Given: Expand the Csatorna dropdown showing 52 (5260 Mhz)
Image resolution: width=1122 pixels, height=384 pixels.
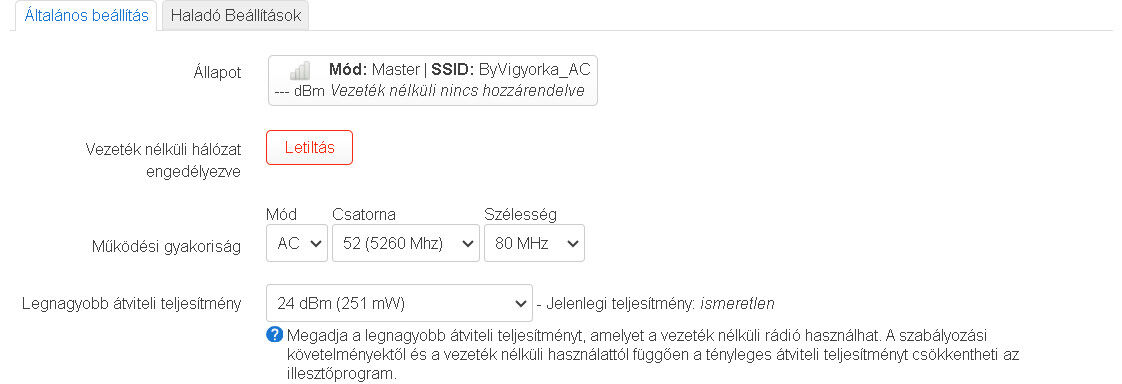Looking at the screenshot, I should pyautogui.click(x=406, y=243).
